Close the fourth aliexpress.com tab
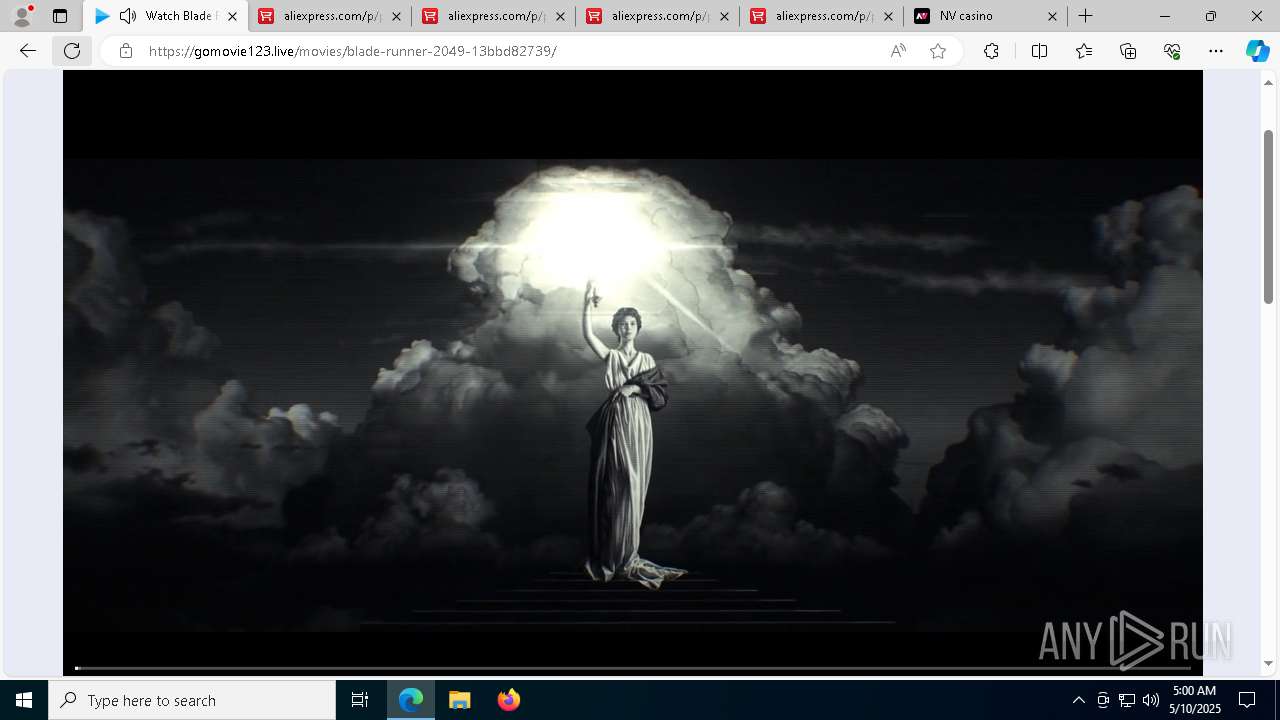1280x720 pixels. pos(888,16)
